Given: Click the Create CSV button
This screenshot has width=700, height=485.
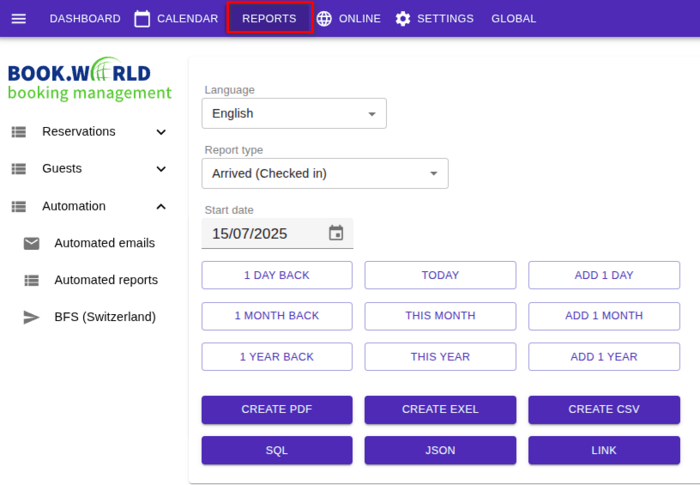Looking at the screenshot, I should click(x=604, y=410).
